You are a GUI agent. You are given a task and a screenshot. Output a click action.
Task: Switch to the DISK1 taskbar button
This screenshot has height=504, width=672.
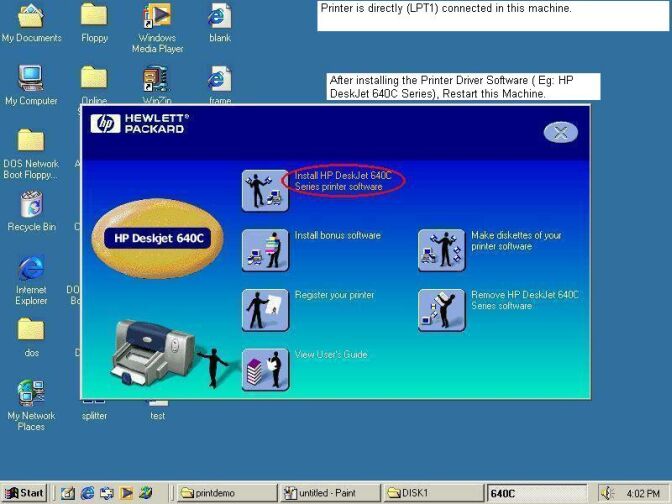point(434,493)
